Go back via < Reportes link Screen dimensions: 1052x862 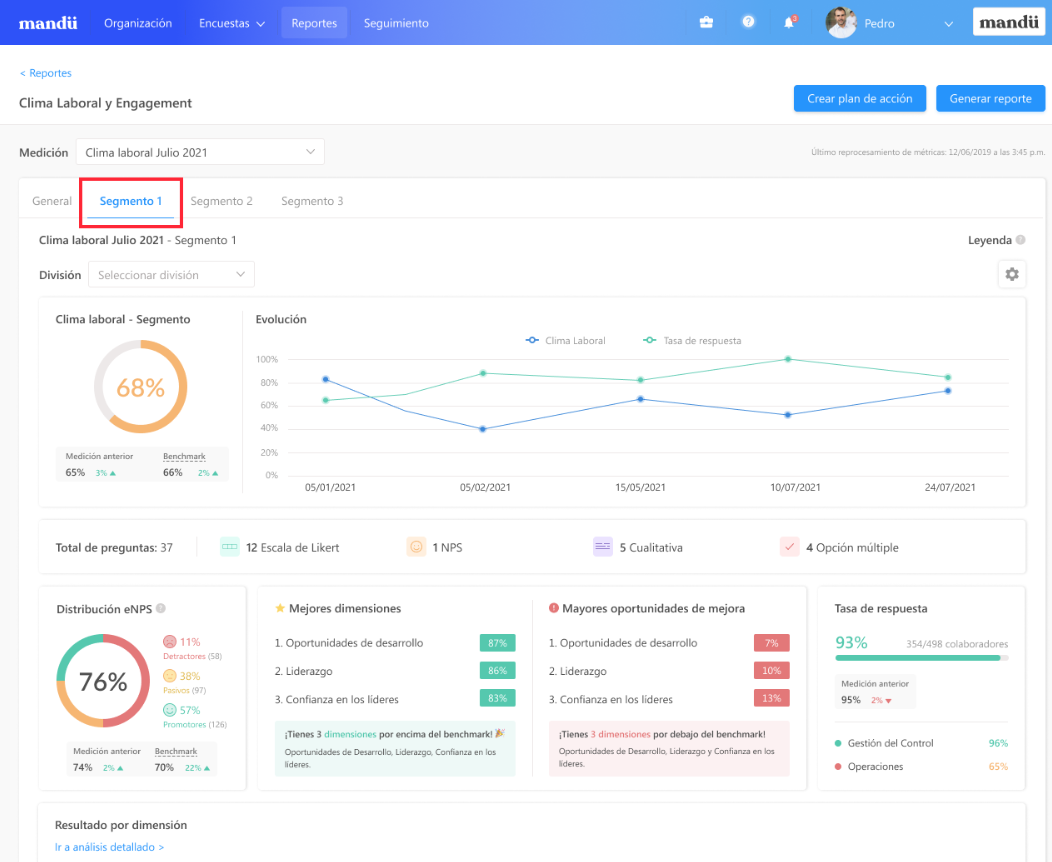point(46,73)
